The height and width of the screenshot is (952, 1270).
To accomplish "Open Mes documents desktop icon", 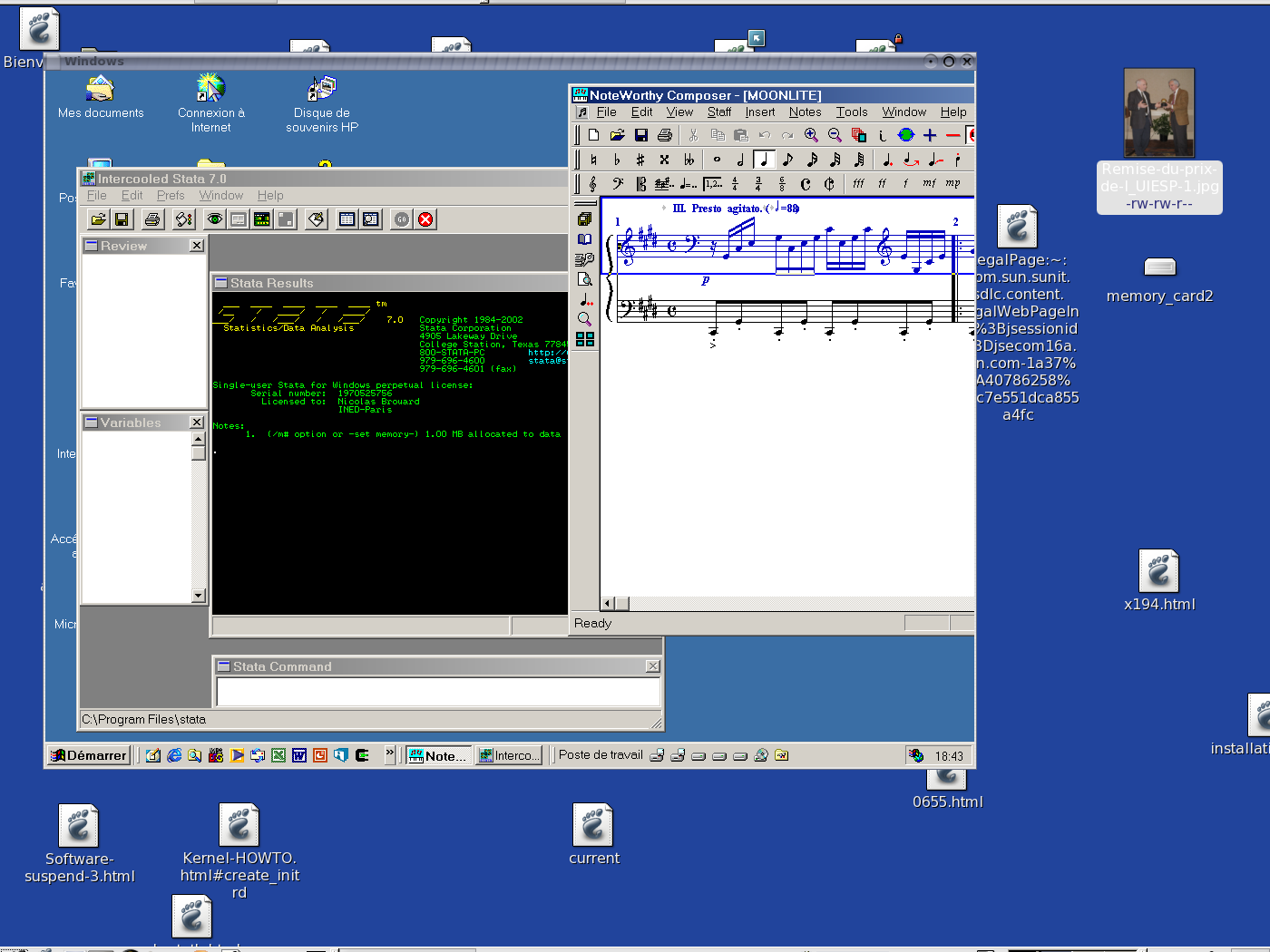I will [x=101, y=97].
